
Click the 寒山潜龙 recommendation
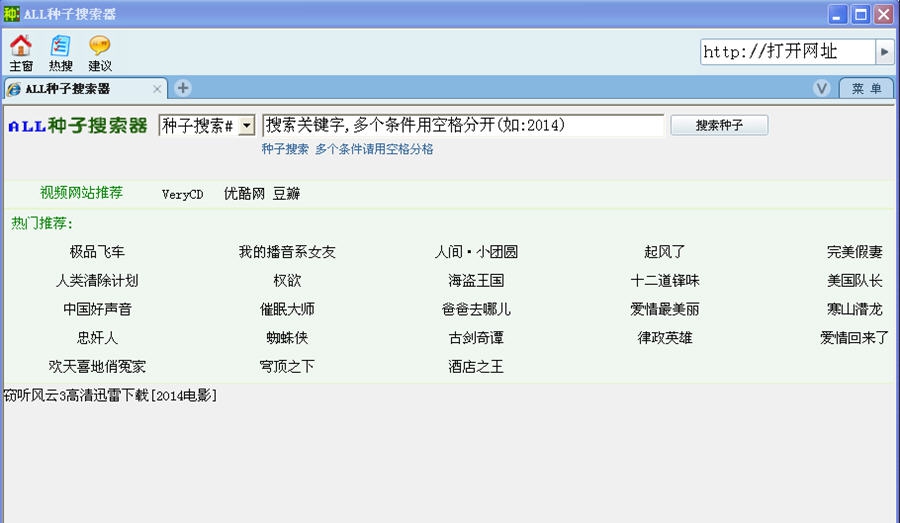855,309
